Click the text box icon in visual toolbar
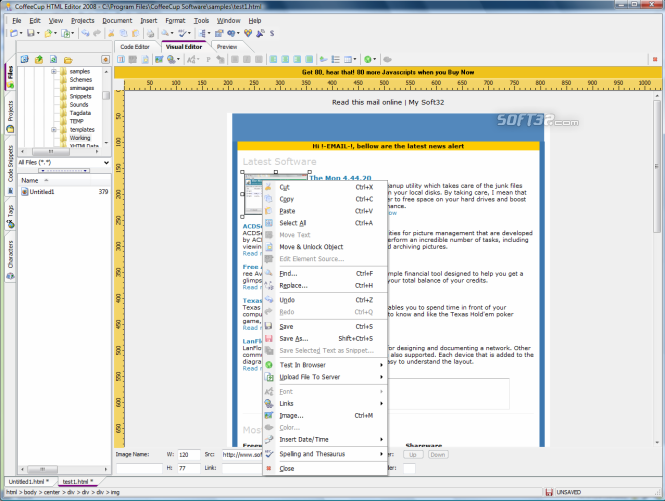 121,59
